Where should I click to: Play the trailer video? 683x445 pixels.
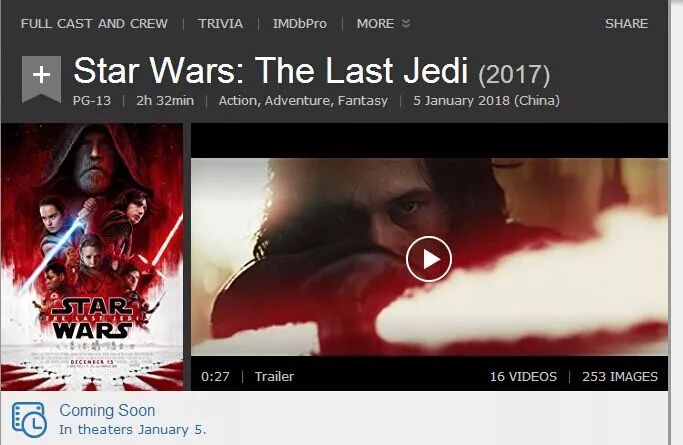pyautogui.click(x=429, y=259)
